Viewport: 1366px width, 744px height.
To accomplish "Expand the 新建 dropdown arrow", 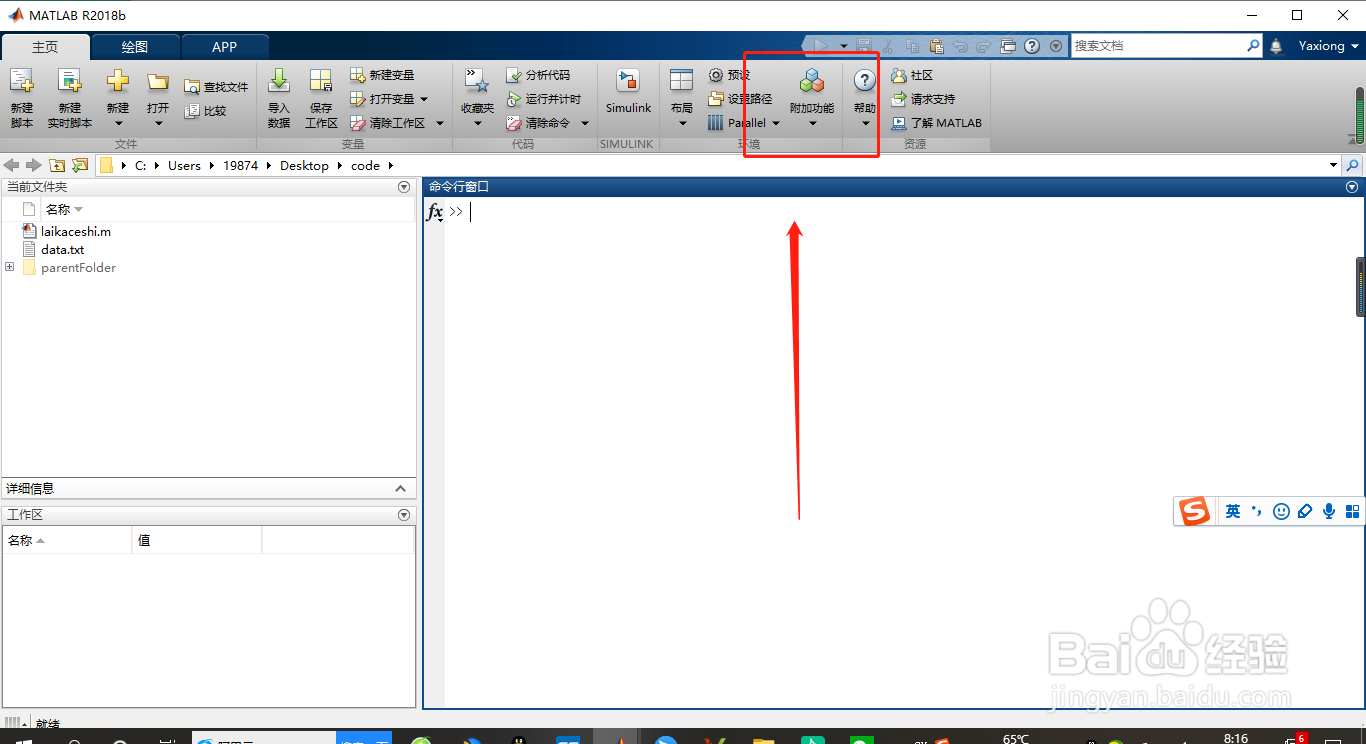I will point(118,124).
